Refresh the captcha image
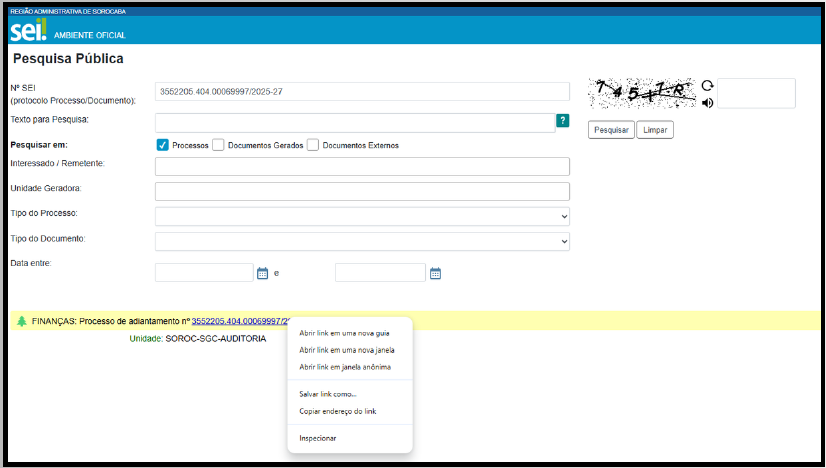The image size is (826, 468). 707,85
